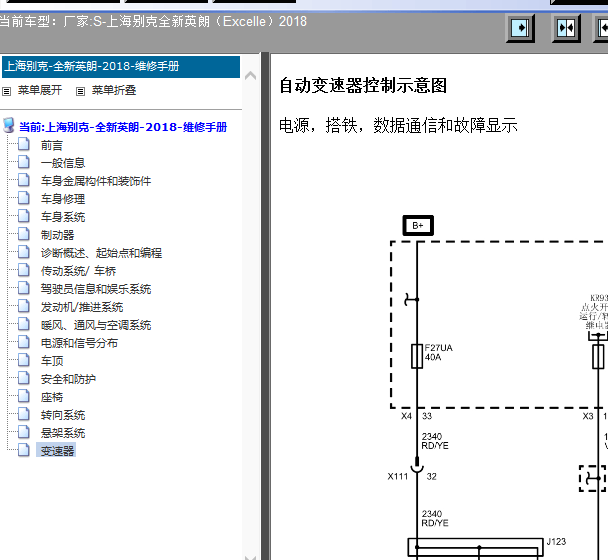Click the tree panel scroll-up arrow
Screen dimensions: 608x560
coord(250,75)
